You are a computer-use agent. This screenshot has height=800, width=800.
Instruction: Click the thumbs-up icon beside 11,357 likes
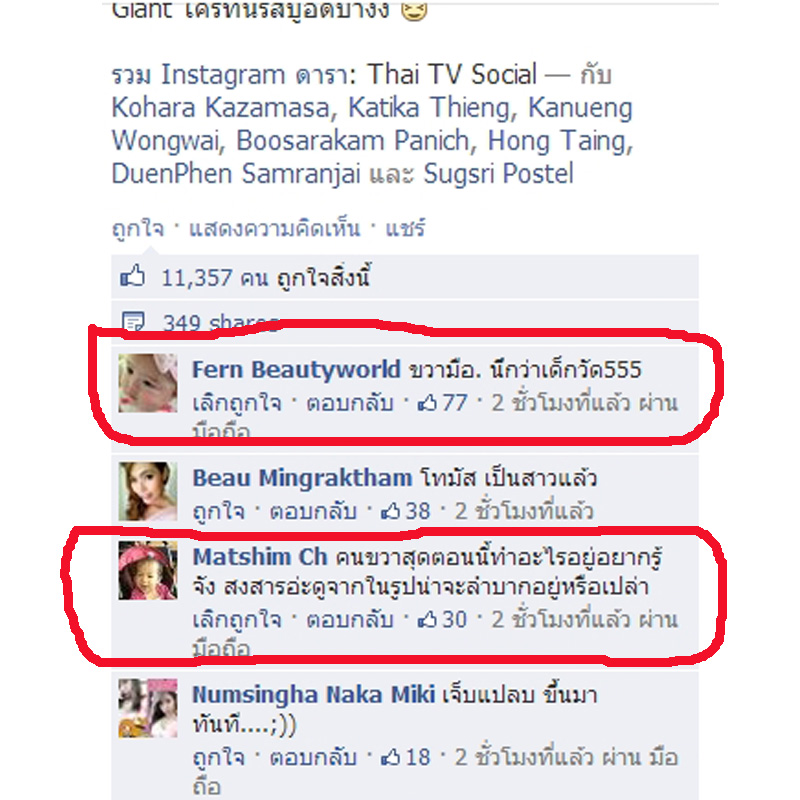click(132, 276)
